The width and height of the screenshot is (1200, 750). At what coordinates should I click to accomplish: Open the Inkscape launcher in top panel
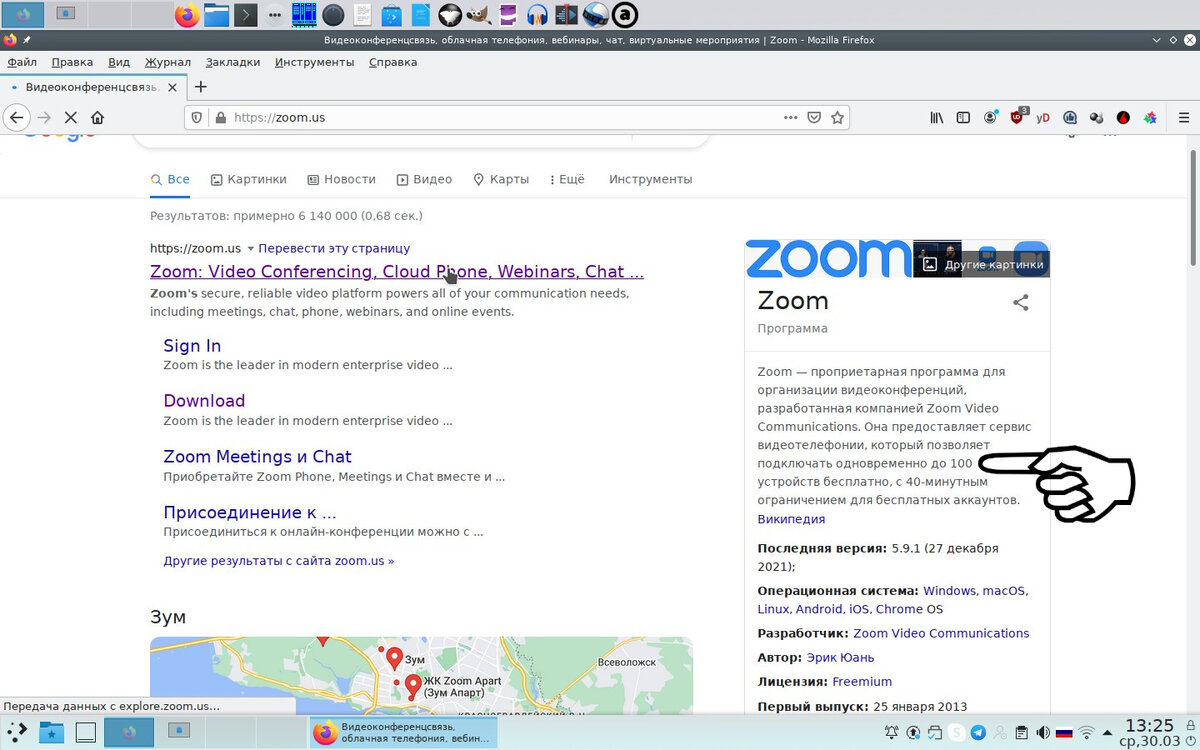pos(449,15)
